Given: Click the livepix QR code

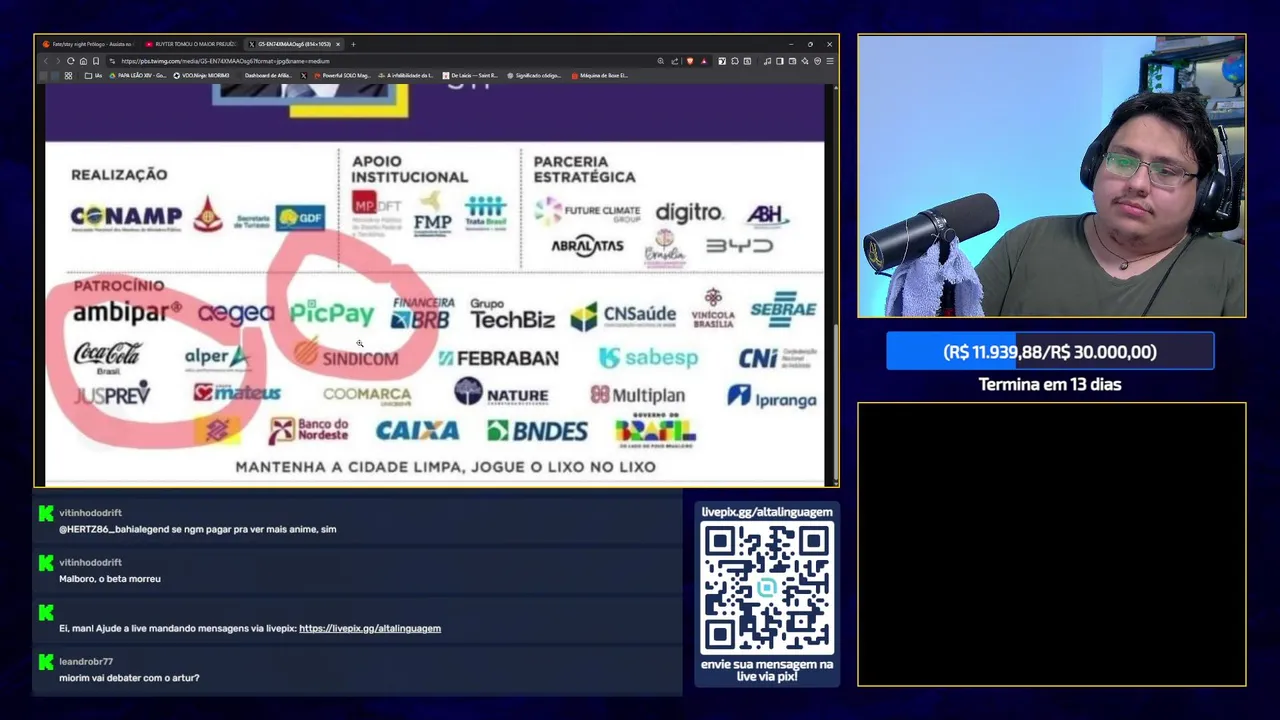Looking at the screenshot, I should pyautogui.click(x=767, y=588).
